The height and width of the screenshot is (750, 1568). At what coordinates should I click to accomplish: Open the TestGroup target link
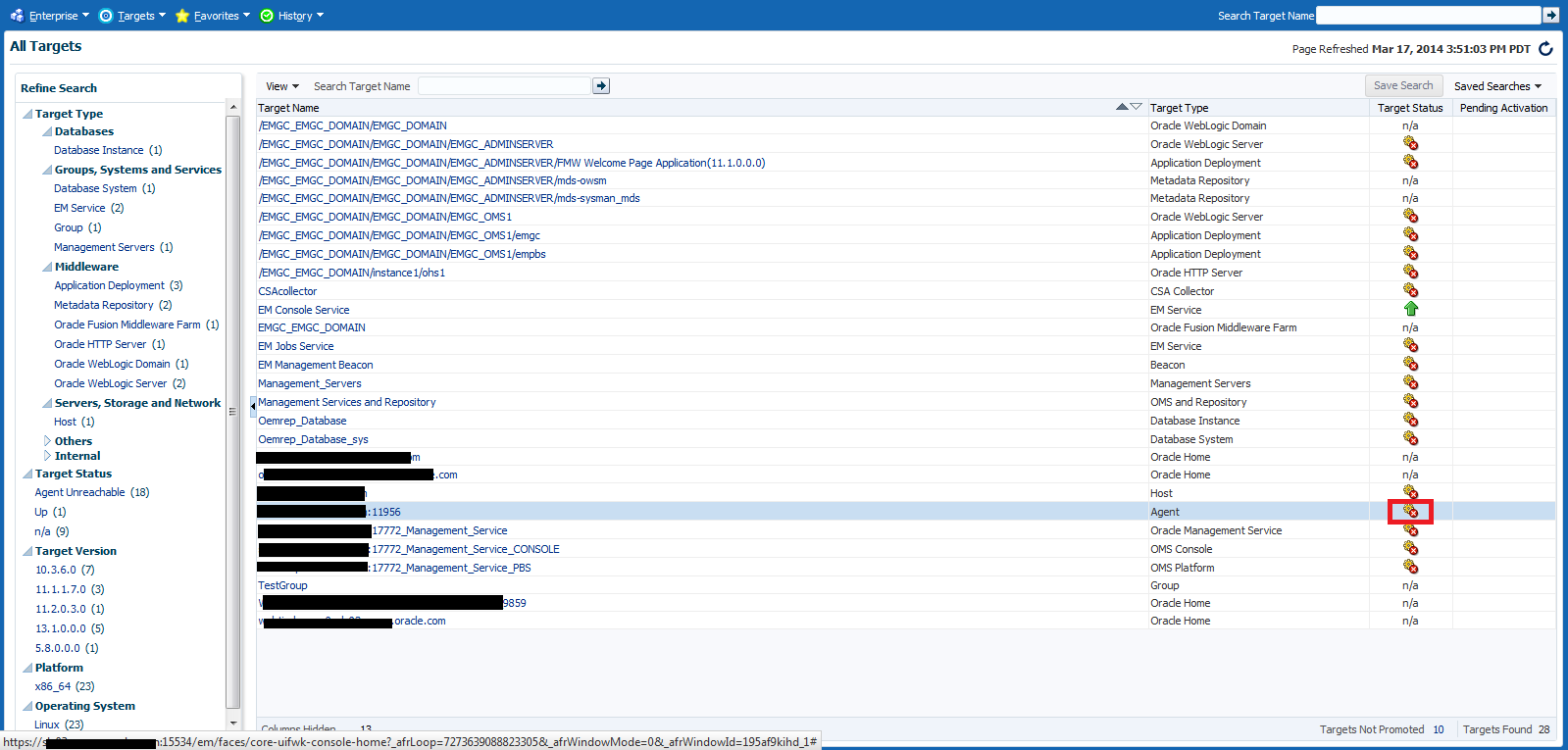(x=282, y=585)
